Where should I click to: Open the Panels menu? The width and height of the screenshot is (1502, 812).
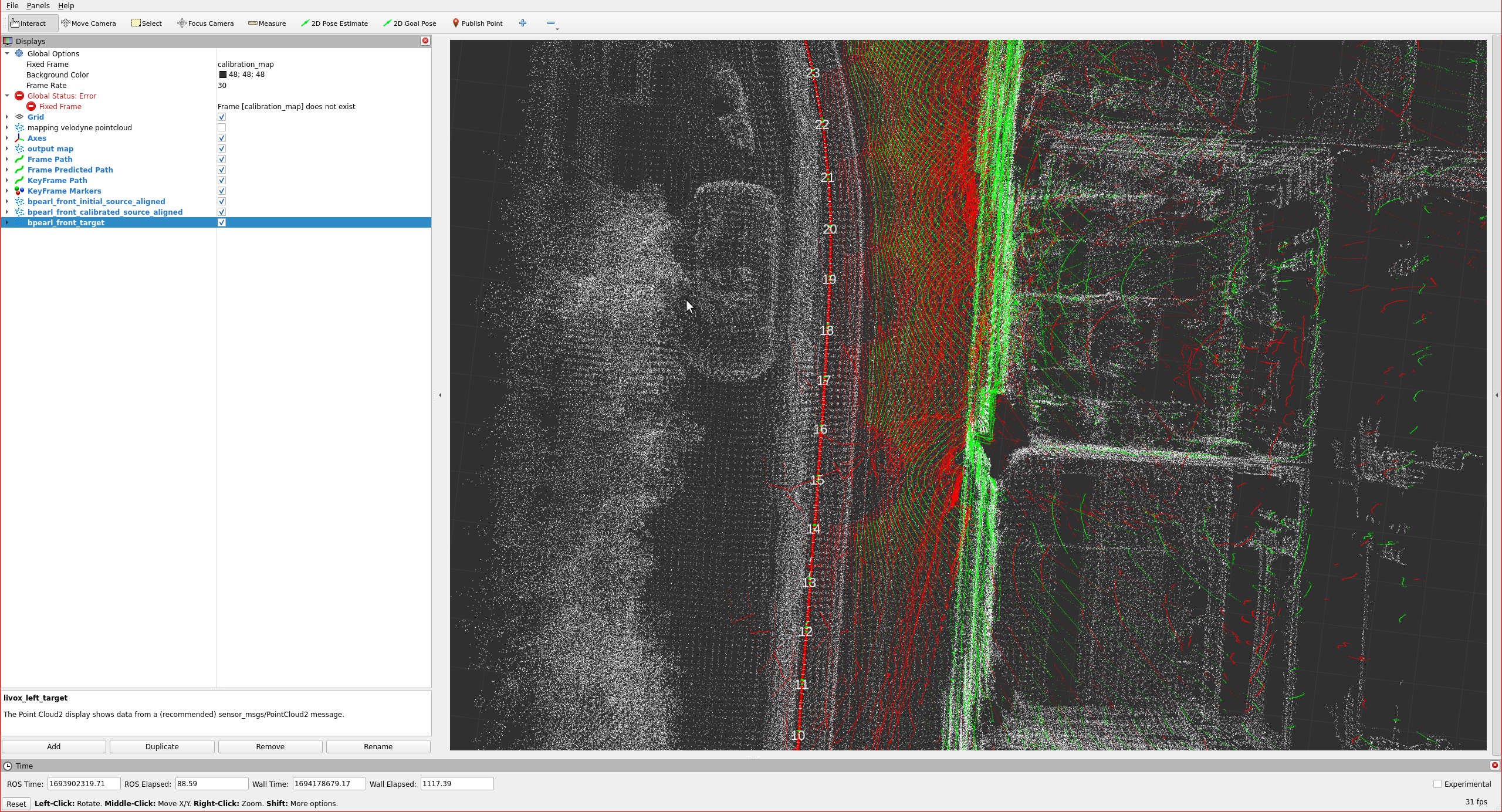[x=38, y=5]
